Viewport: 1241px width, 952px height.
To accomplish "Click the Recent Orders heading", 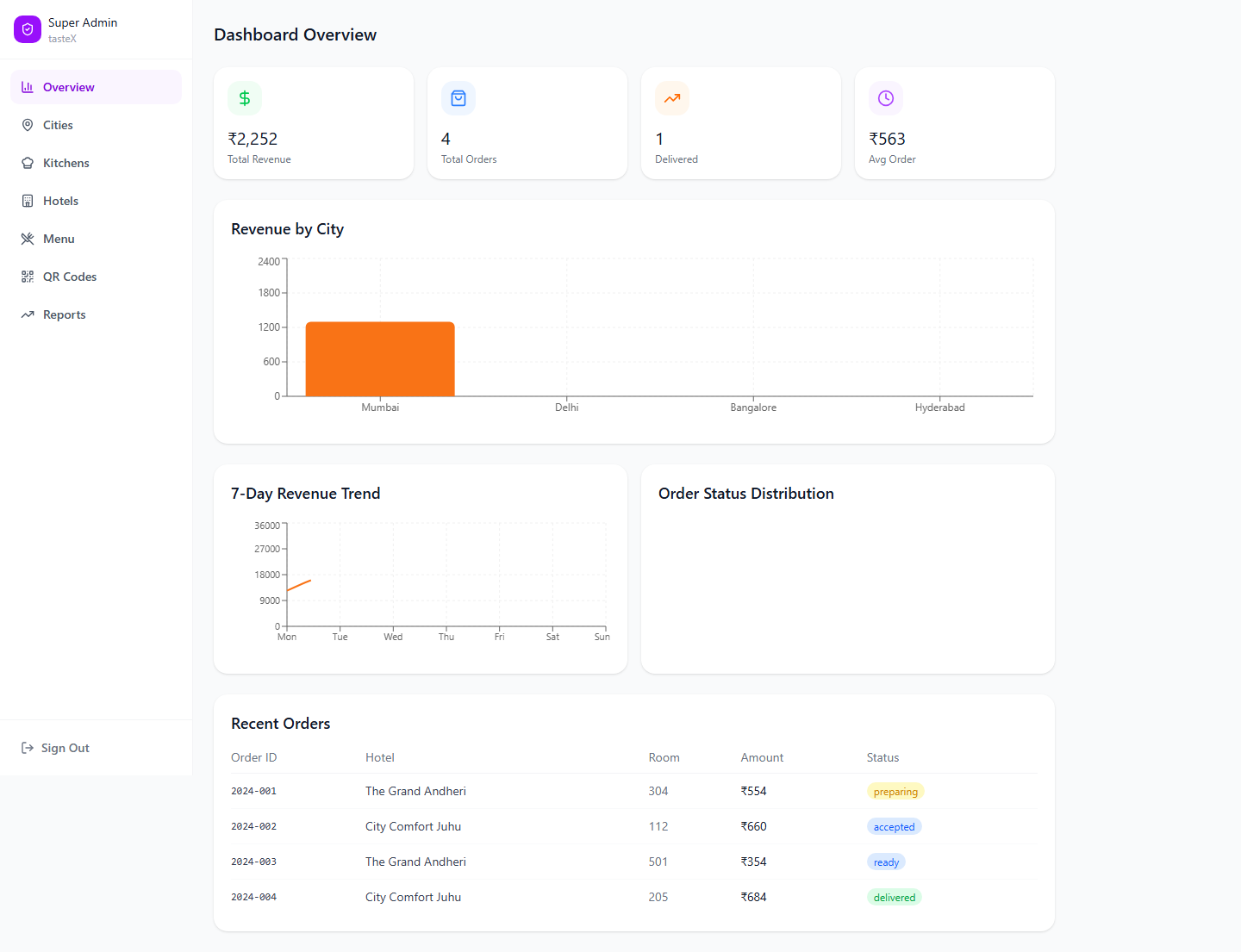I will click(x=281, y=724).
